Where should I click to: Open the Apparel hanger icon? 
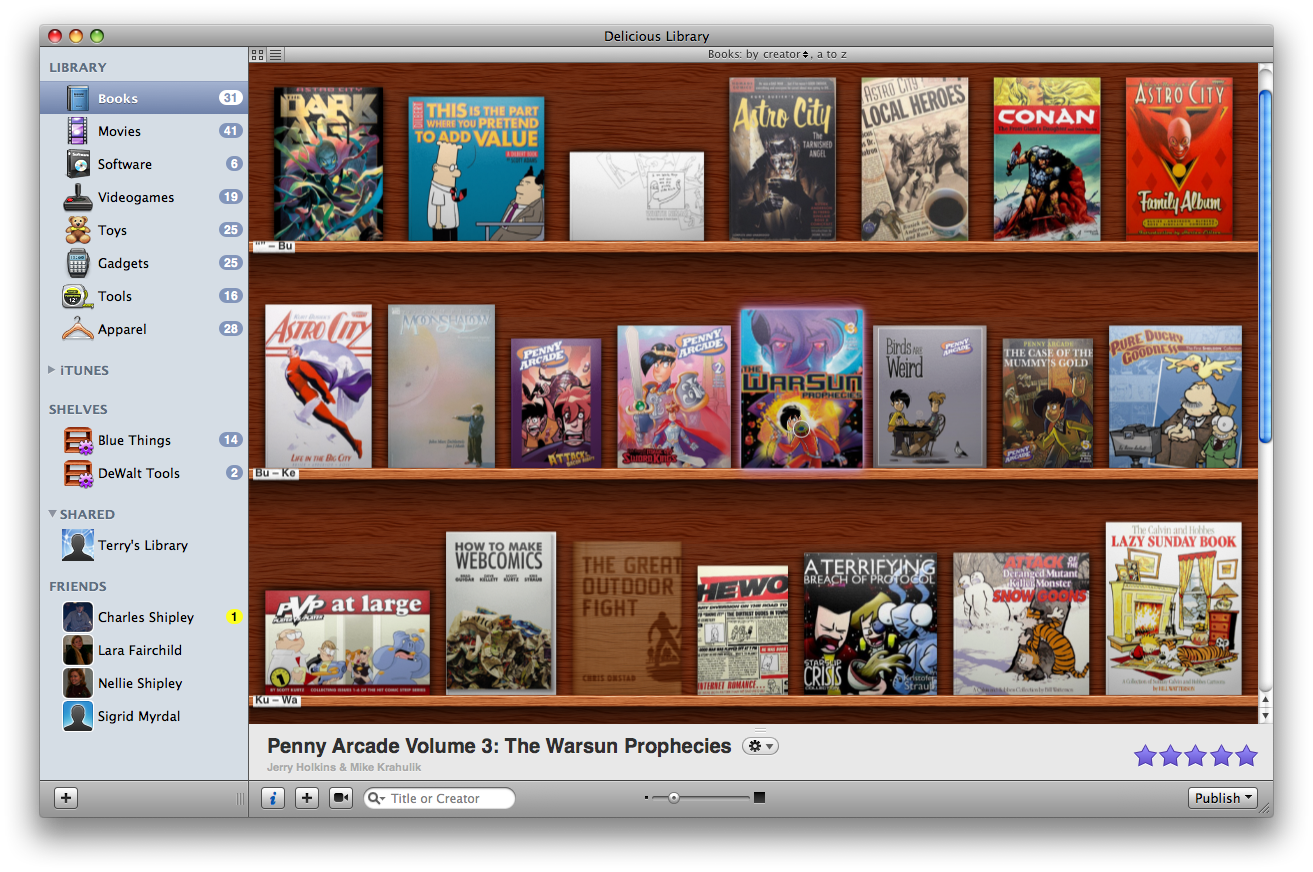click(78, 329)
